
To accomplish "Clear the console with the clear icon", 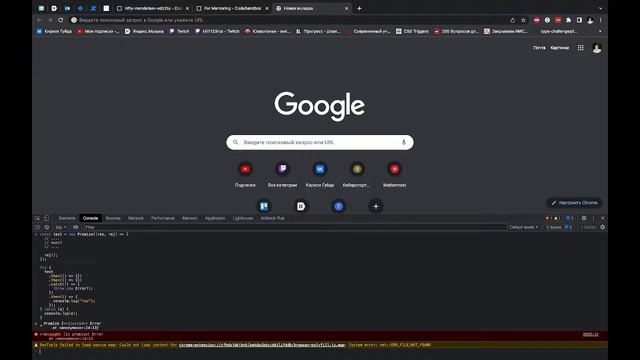I will pyautogui.click(x=47, y=227).
